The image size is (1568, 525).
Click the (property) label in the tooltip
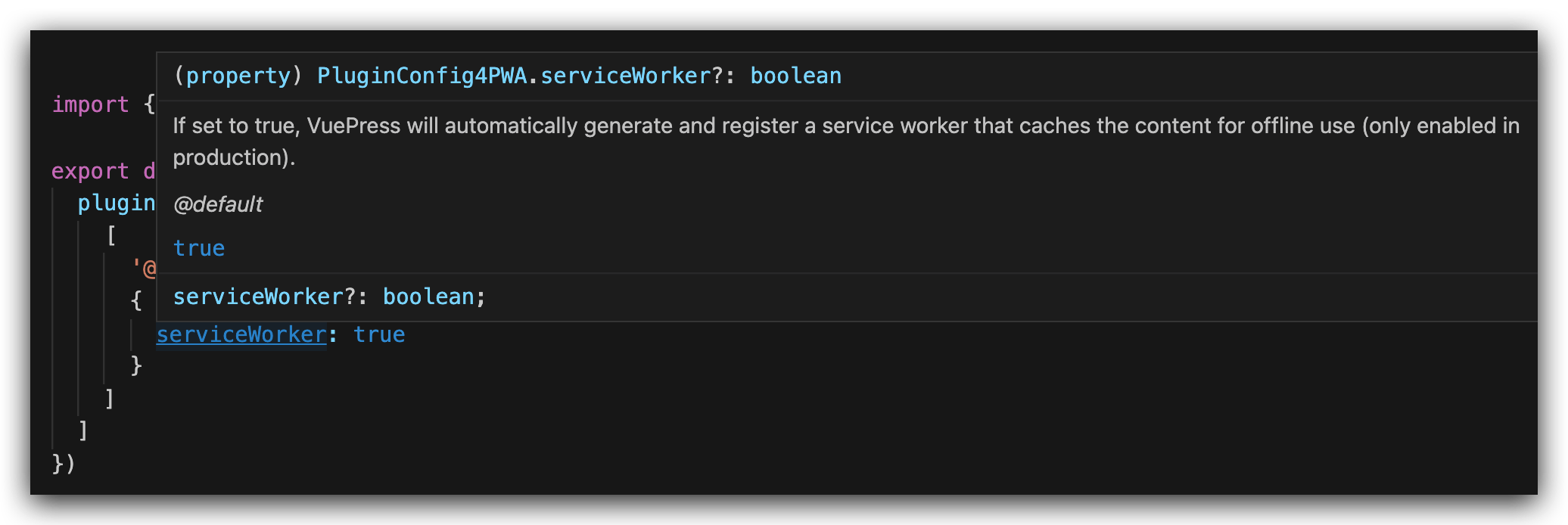pyautogui.click(x=238, y=76)
